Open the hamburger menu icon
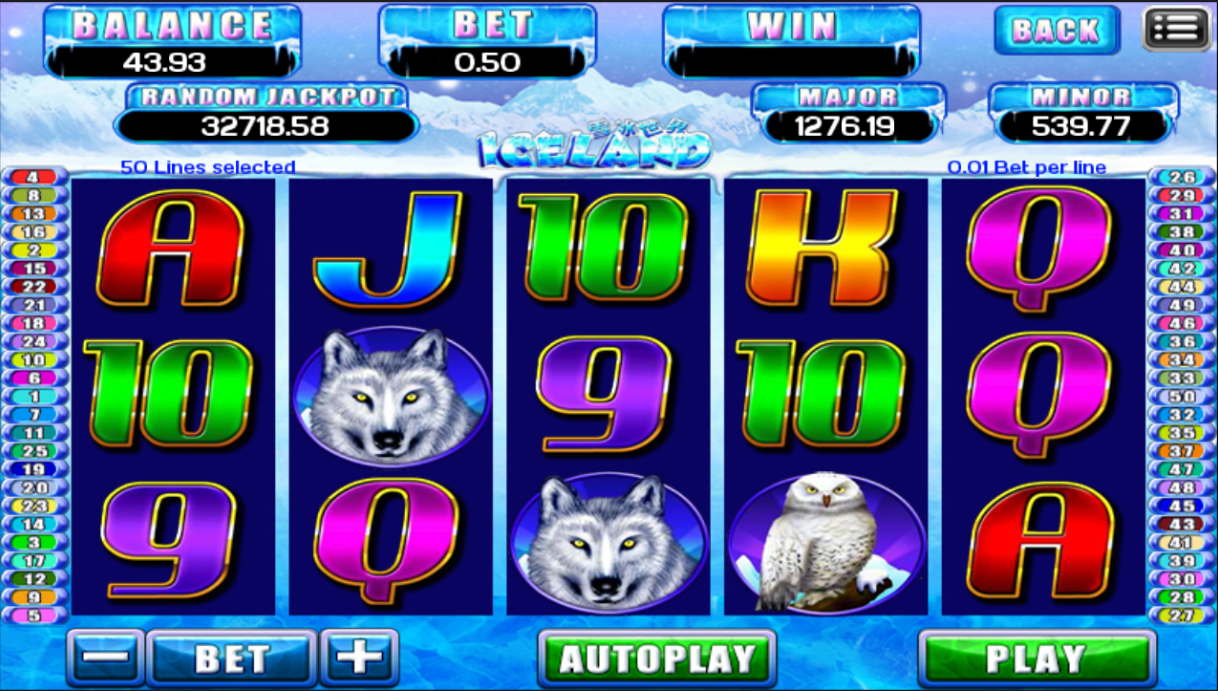1218x691 pixels. 1177,29
